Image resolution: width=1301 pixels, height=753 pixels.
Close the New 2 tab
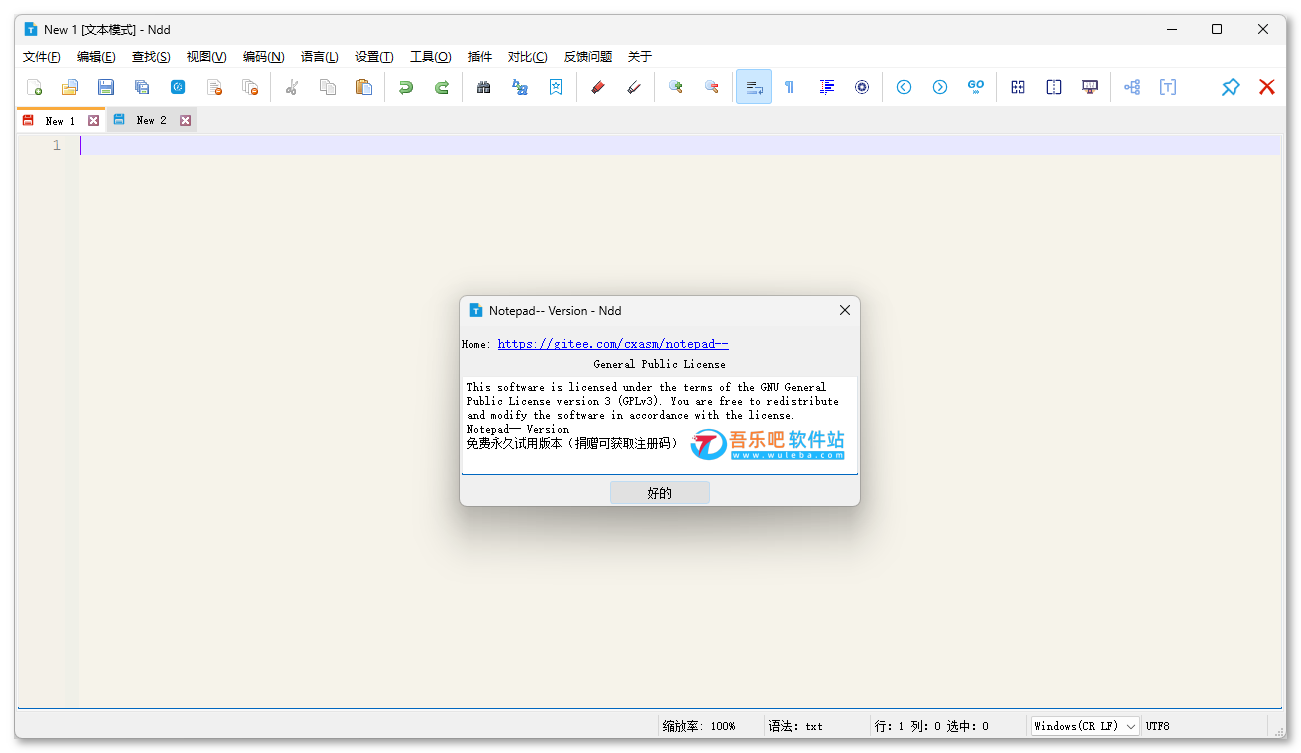(x=185, y=120)
